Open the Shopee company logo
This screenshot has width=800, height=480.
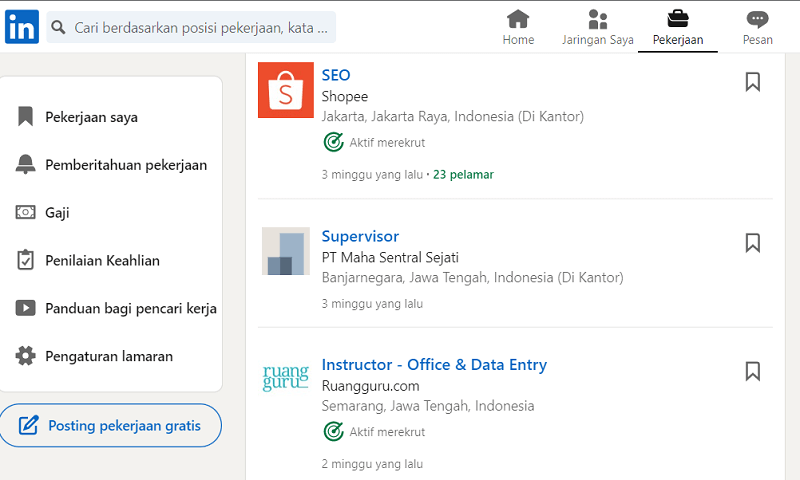(286, 90)
